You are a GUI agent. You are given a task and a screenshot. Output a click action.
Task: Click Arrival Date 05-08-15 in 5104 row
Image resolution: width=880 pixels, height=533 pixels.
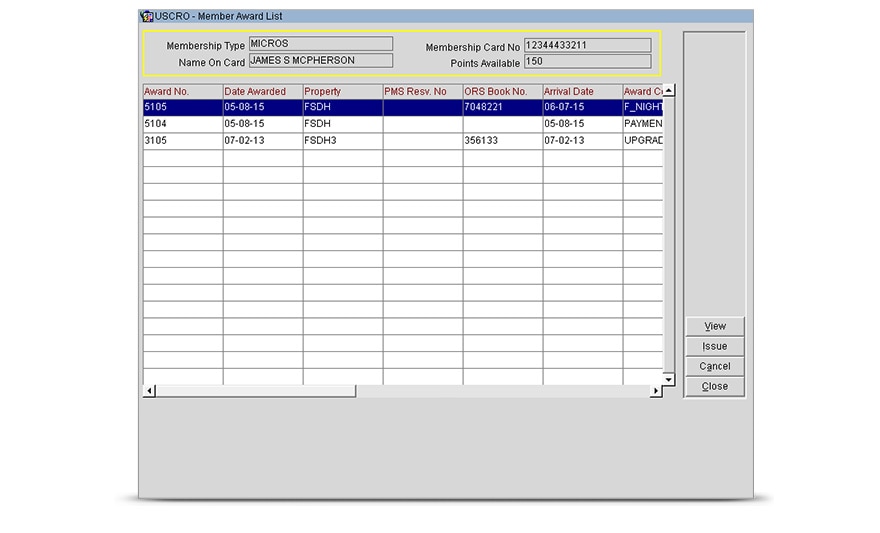[583, 124]
